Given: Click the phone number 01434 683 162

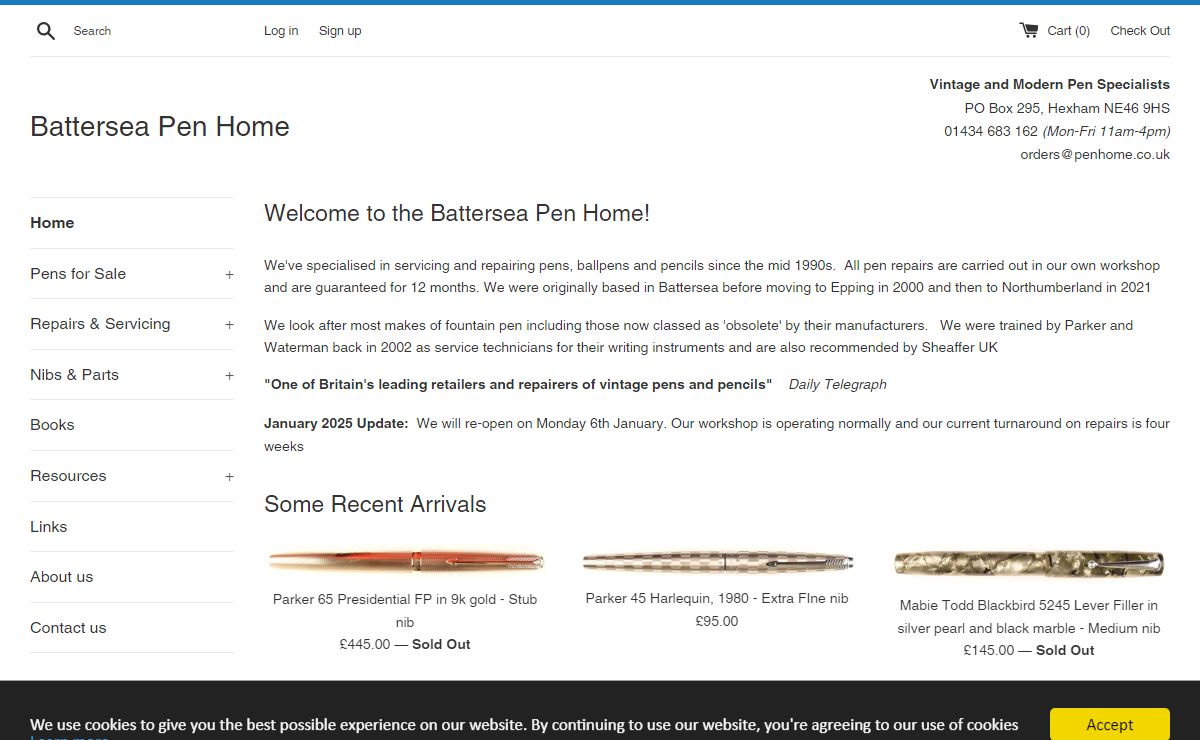Looking at the screenshot, I should pyautogui.click(x=991, y=131).
